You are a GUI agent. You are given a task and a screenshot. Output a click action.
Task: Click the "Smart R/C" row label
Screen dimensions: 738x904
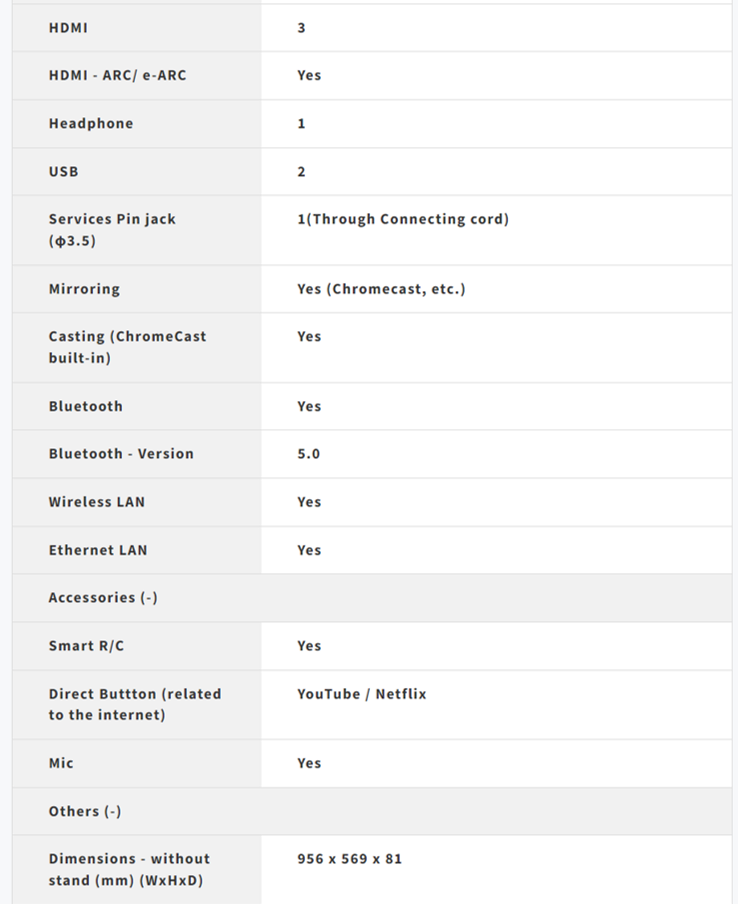click(87, 646)
